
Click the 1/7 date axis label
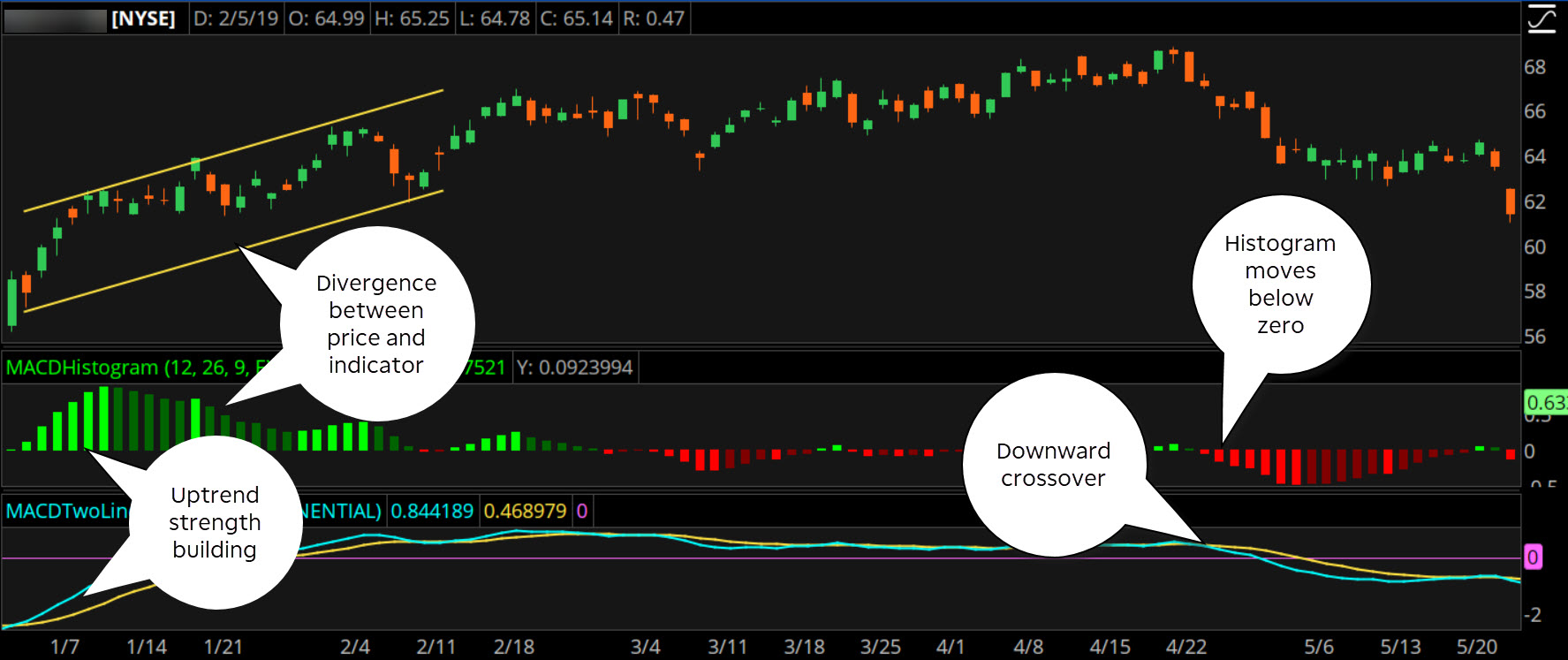click(x=64, y=647)
